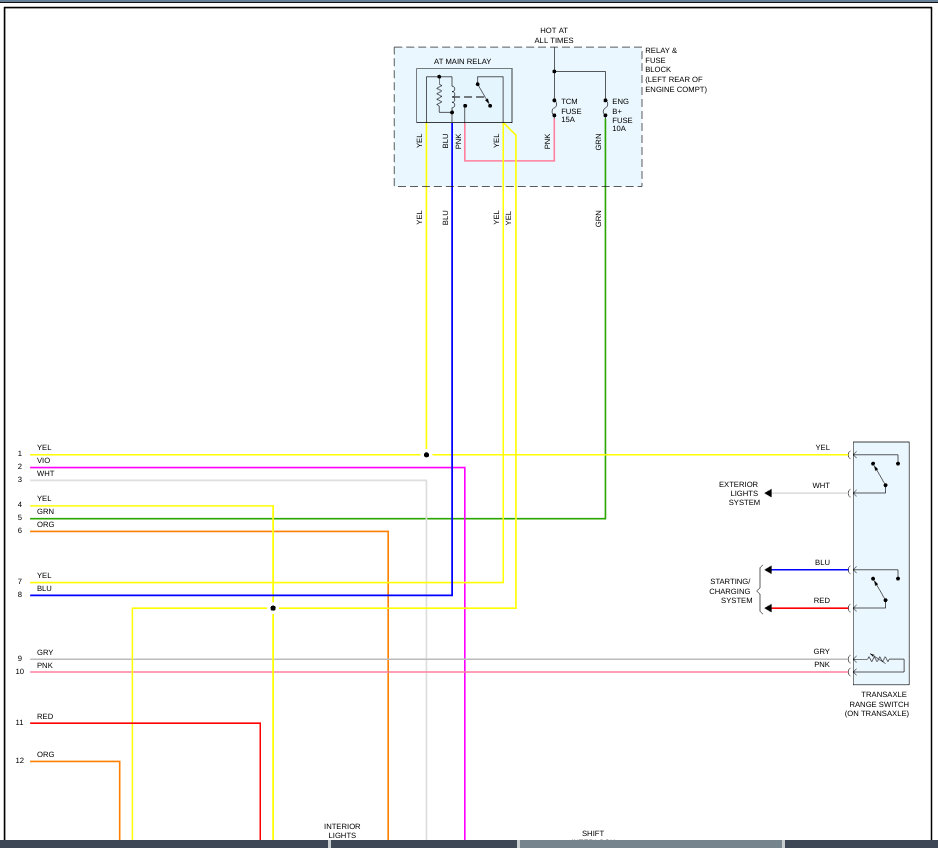Click the splice dot on wire 1 YEL
Viewport: 938px width, 848px height.
427,454
